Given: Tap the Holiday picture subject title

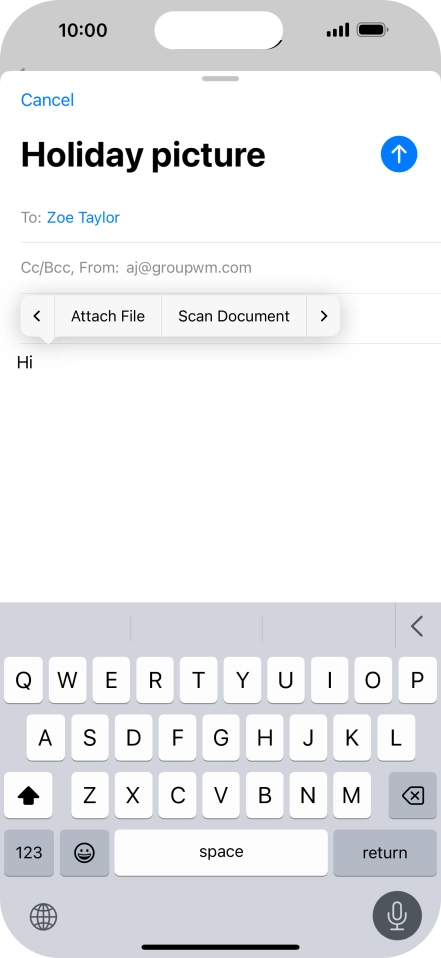Looking at the screenshot, I should click(x=143, y=155).
